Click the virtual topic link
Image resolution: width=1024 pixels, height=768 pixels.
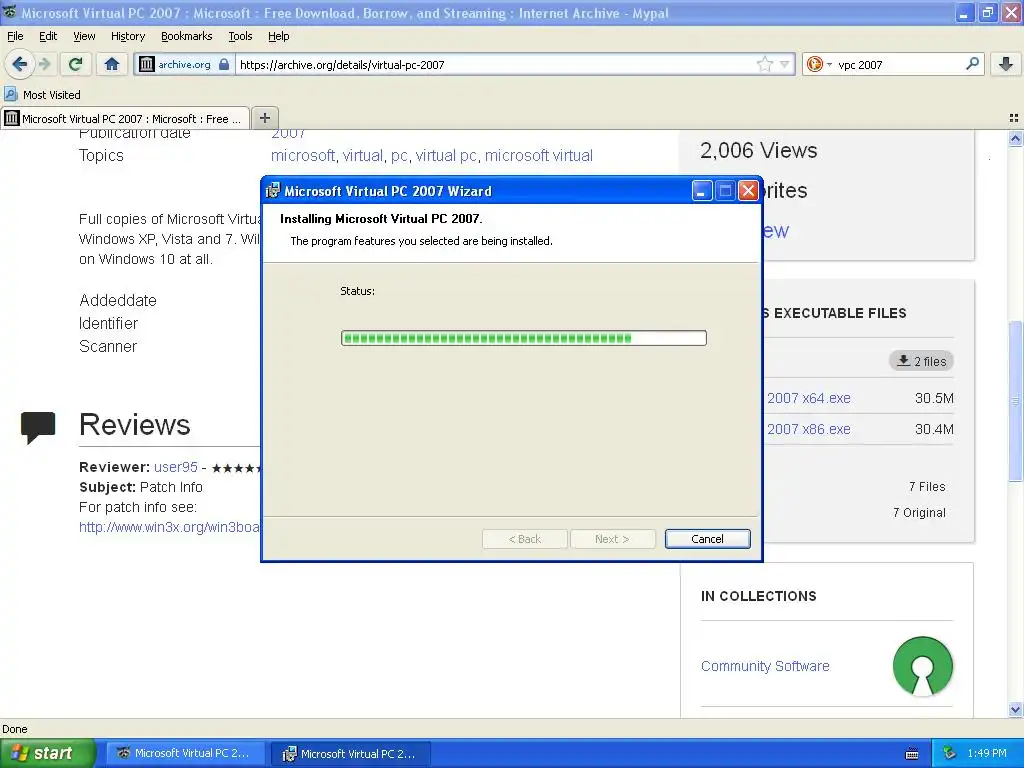click(362, 155)
